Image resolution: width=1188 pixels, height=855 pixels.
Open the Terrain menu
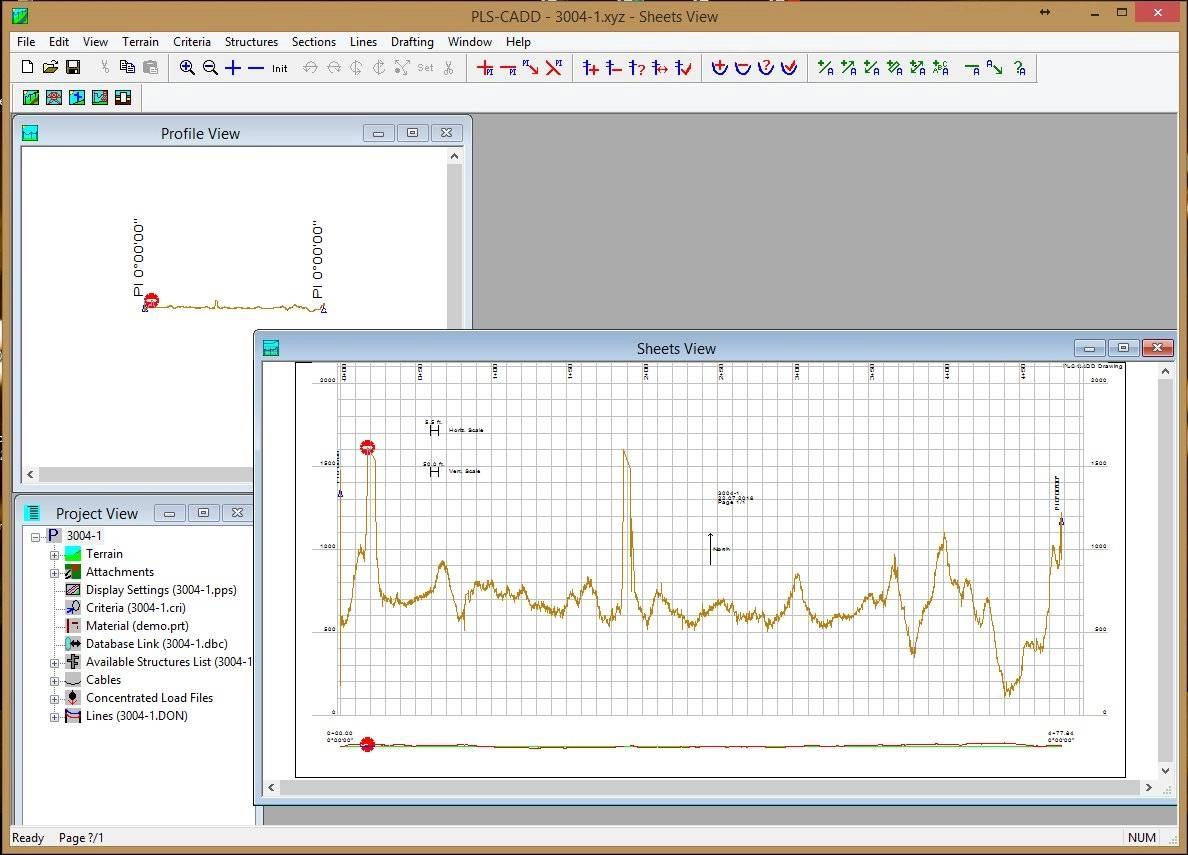pyautogui.click(x=140, y=42)
